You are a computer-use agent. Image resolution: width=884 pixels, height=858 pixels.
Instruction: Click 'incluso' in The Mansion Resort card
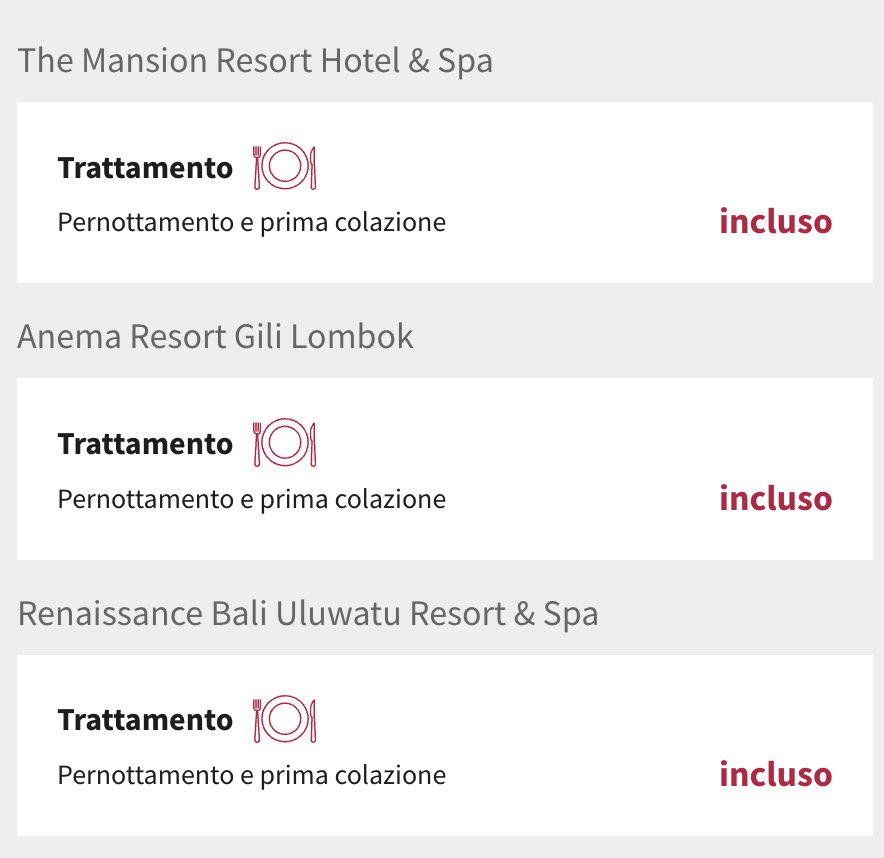(x=776, y=221)
